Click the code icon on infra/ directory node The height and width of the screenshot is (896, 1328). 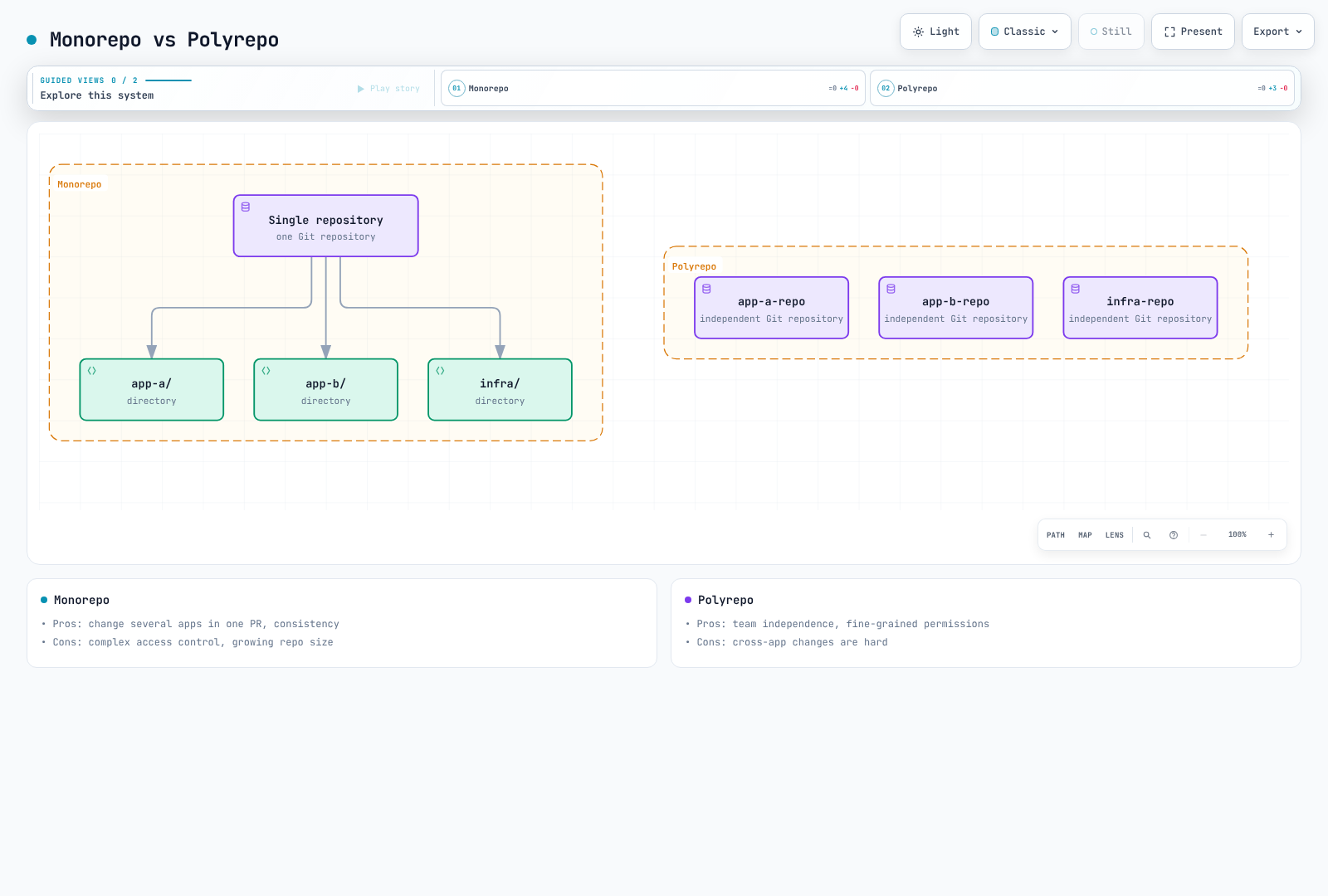[x=441, y=371]
